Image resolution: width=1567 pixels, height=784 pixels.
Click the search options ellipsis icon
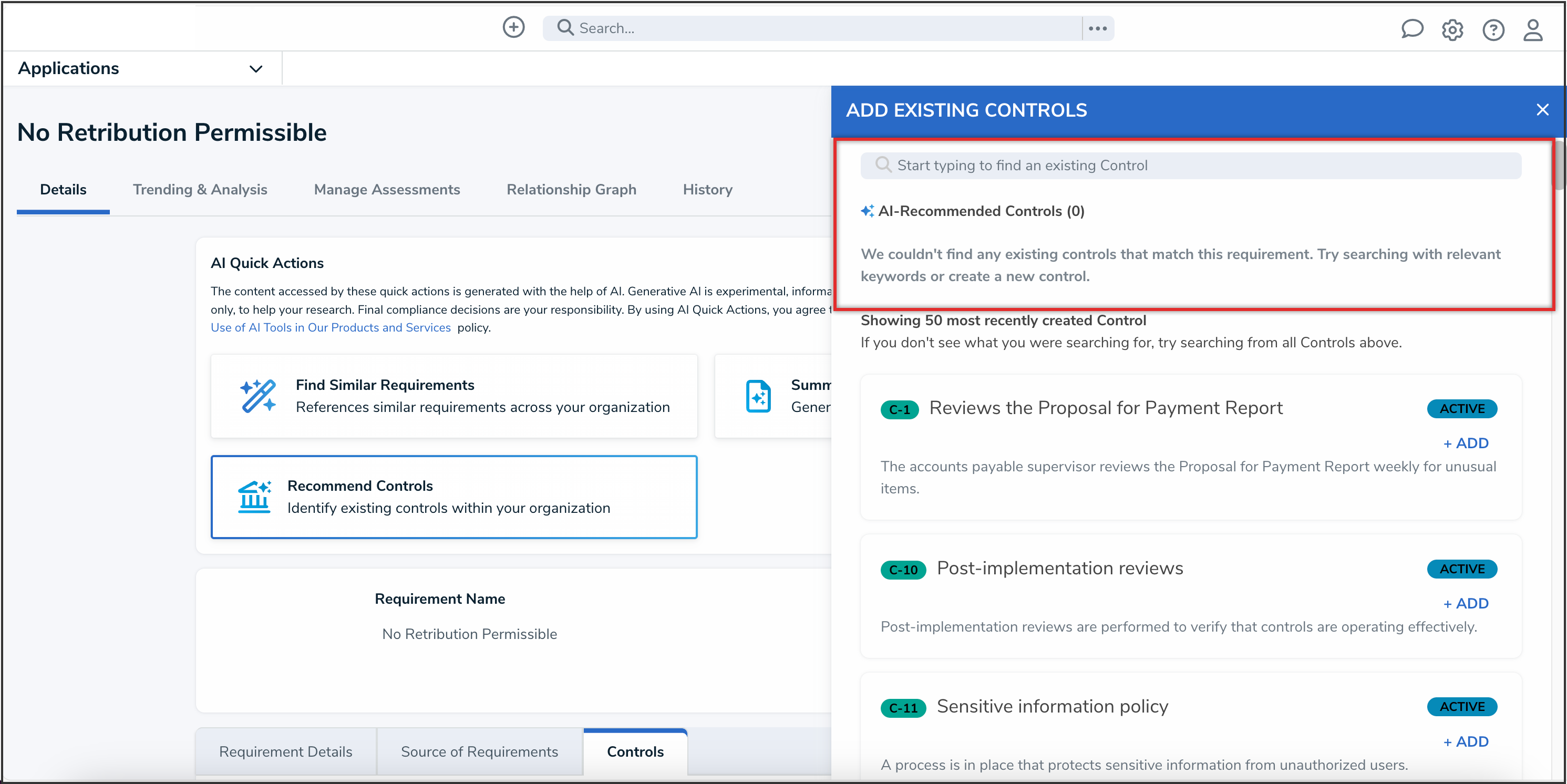click(x=1097, y=28)
